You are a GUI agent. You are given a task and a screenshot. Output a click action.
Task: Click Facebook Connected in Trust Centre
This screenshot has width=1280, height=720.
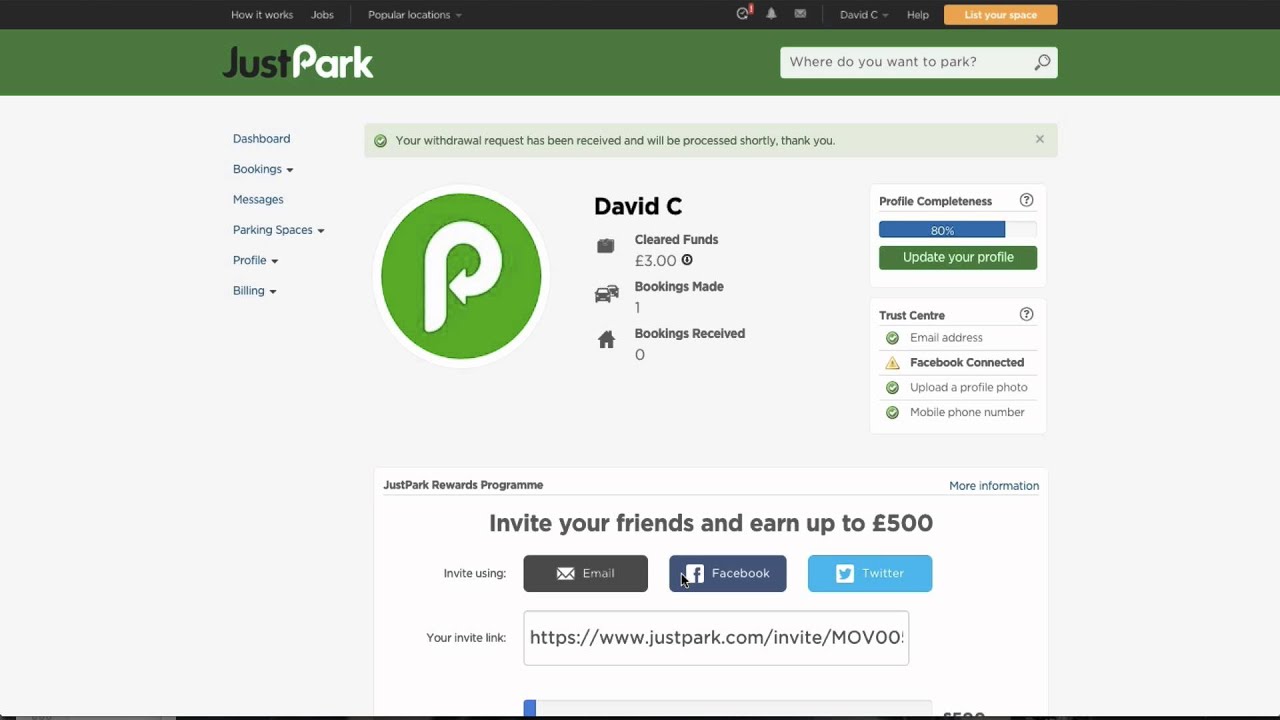[x=967, y=363]
